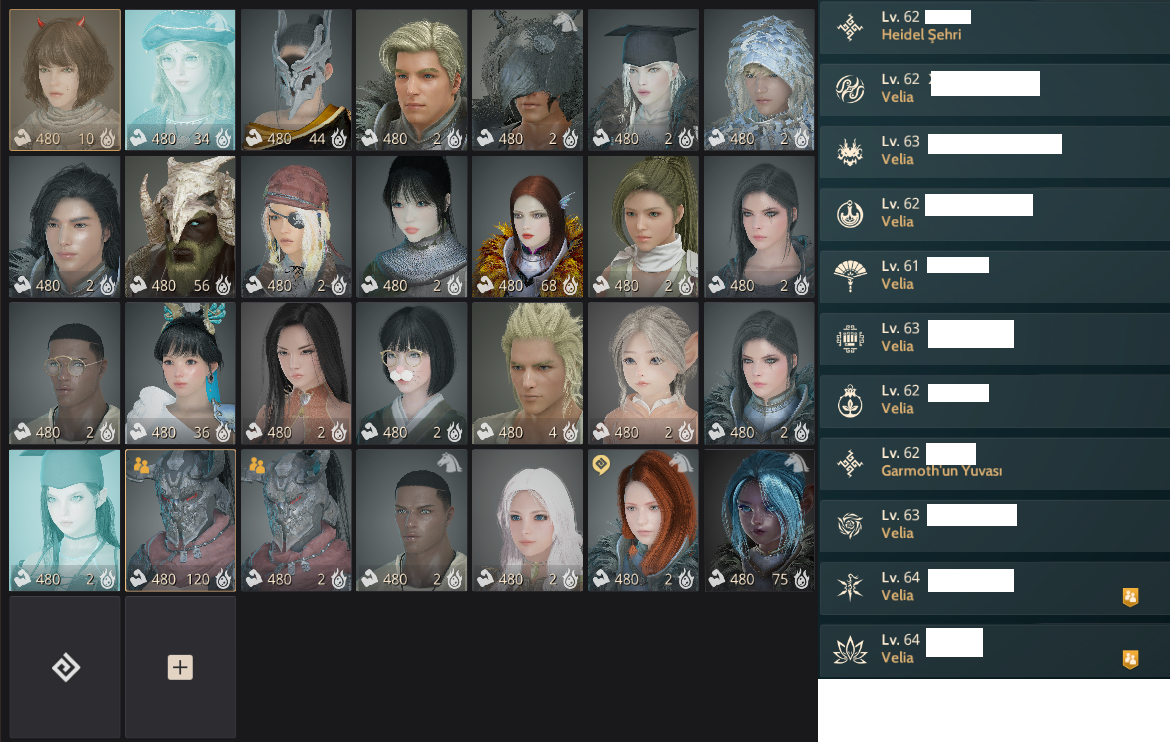The width and height of the screenshot is (1170, 742).
Task: Select the Lv. 62 Garmoth'un Yuvası row
Action: (x=994, y=463)
